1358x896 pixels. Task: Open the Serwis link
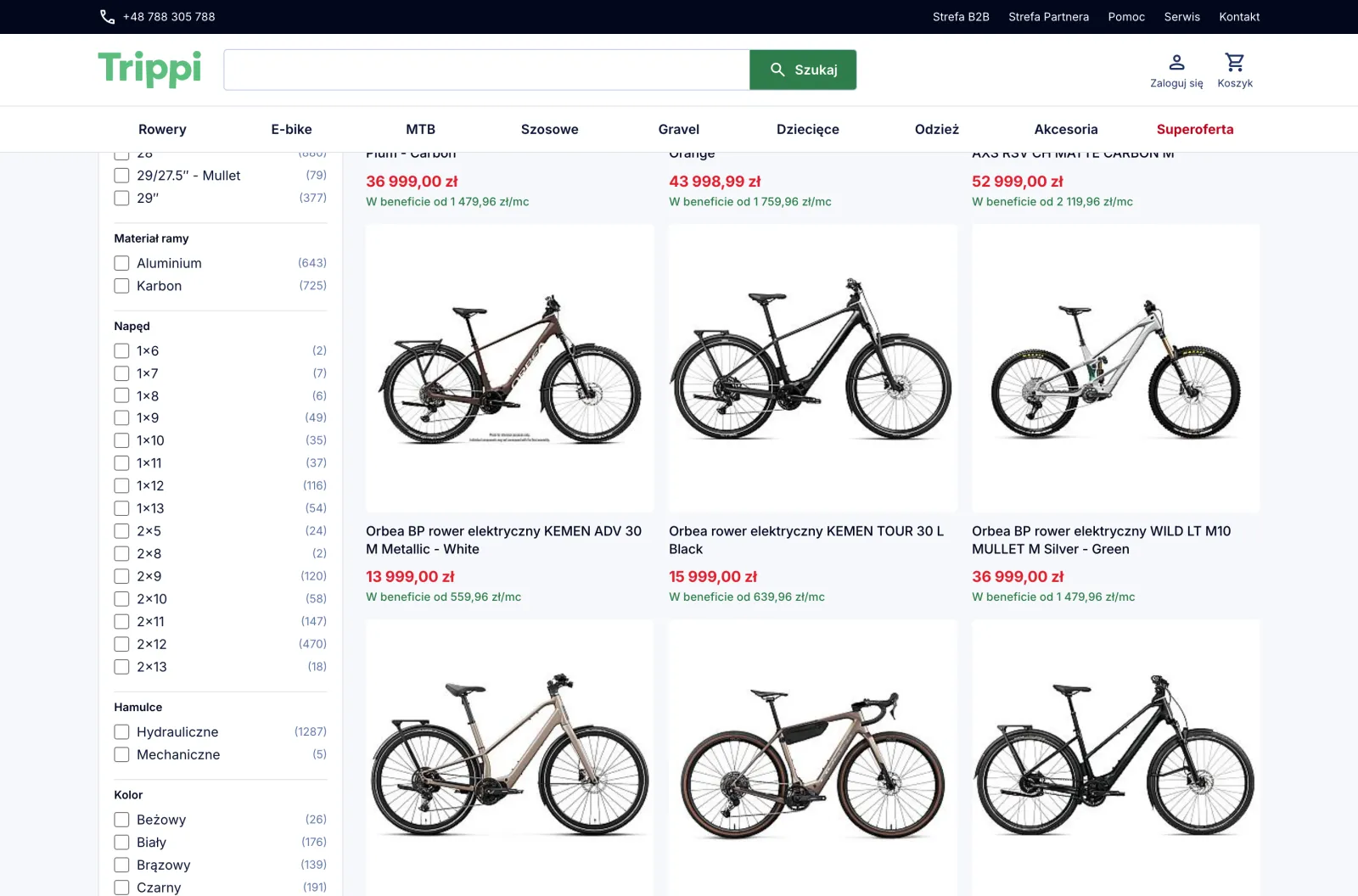point(1181,17)
